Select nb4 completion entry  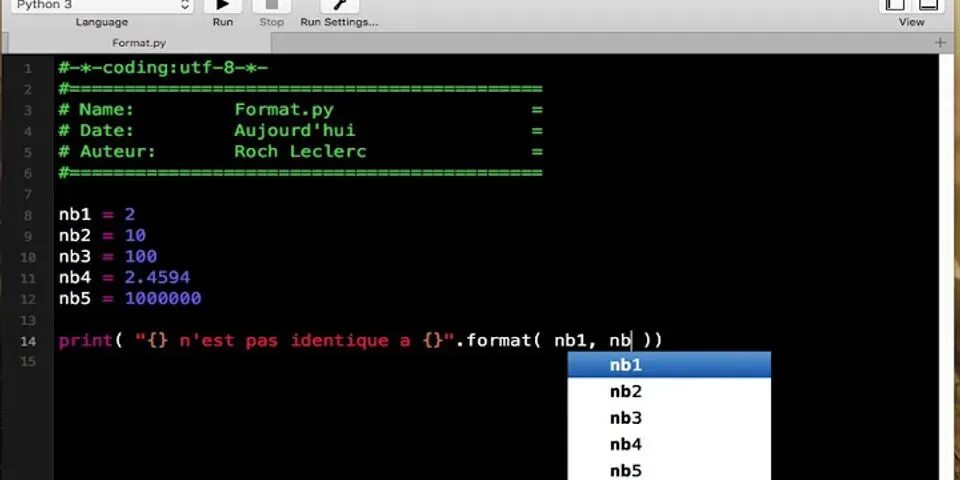pyautogui.click(x=669, y=444)
